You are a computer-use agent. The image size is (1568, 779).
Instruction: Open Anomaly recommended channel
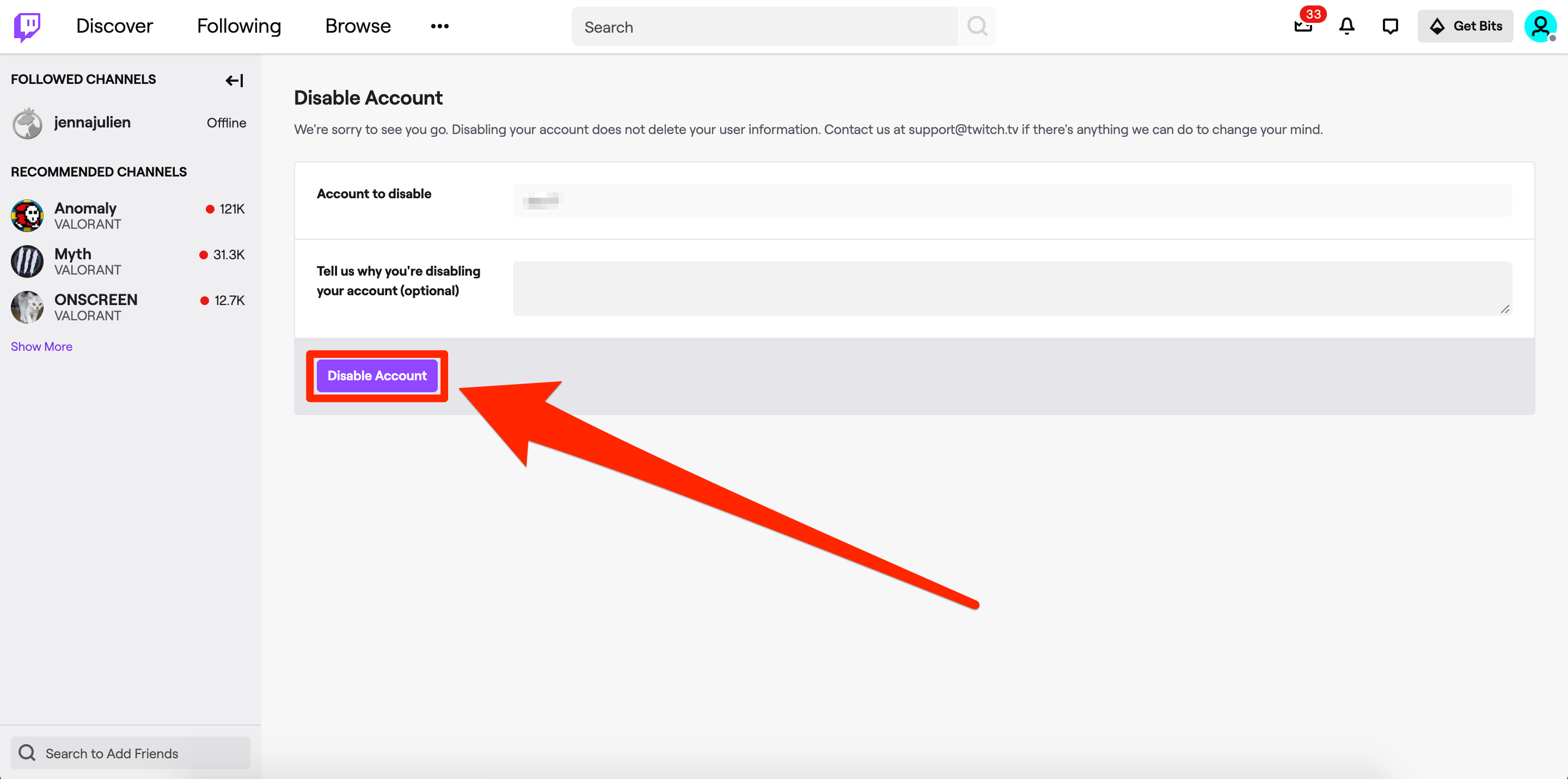pyautogui.click(x=130, y=216)
